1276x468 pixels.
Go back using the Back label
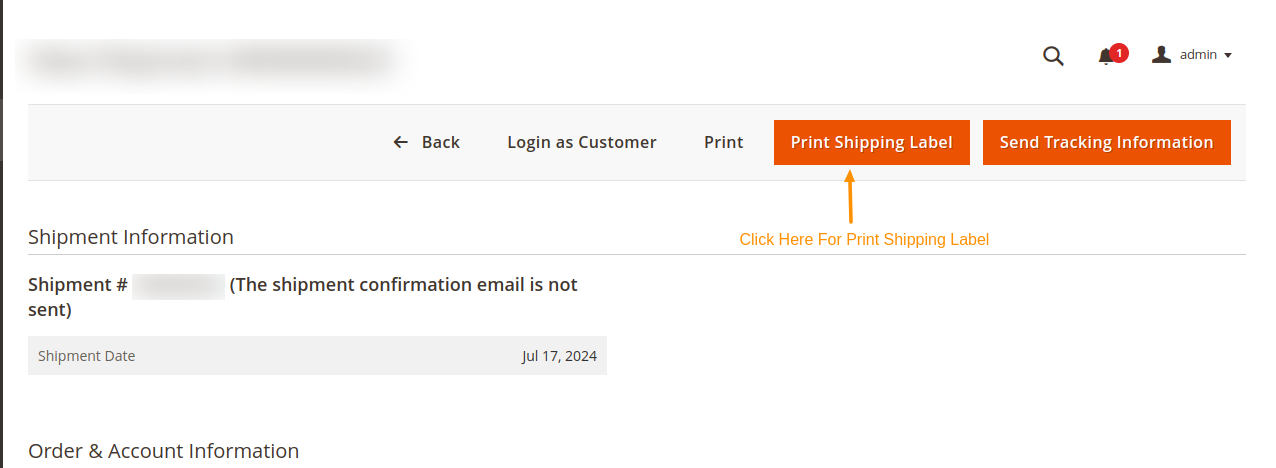pos(440,142)
